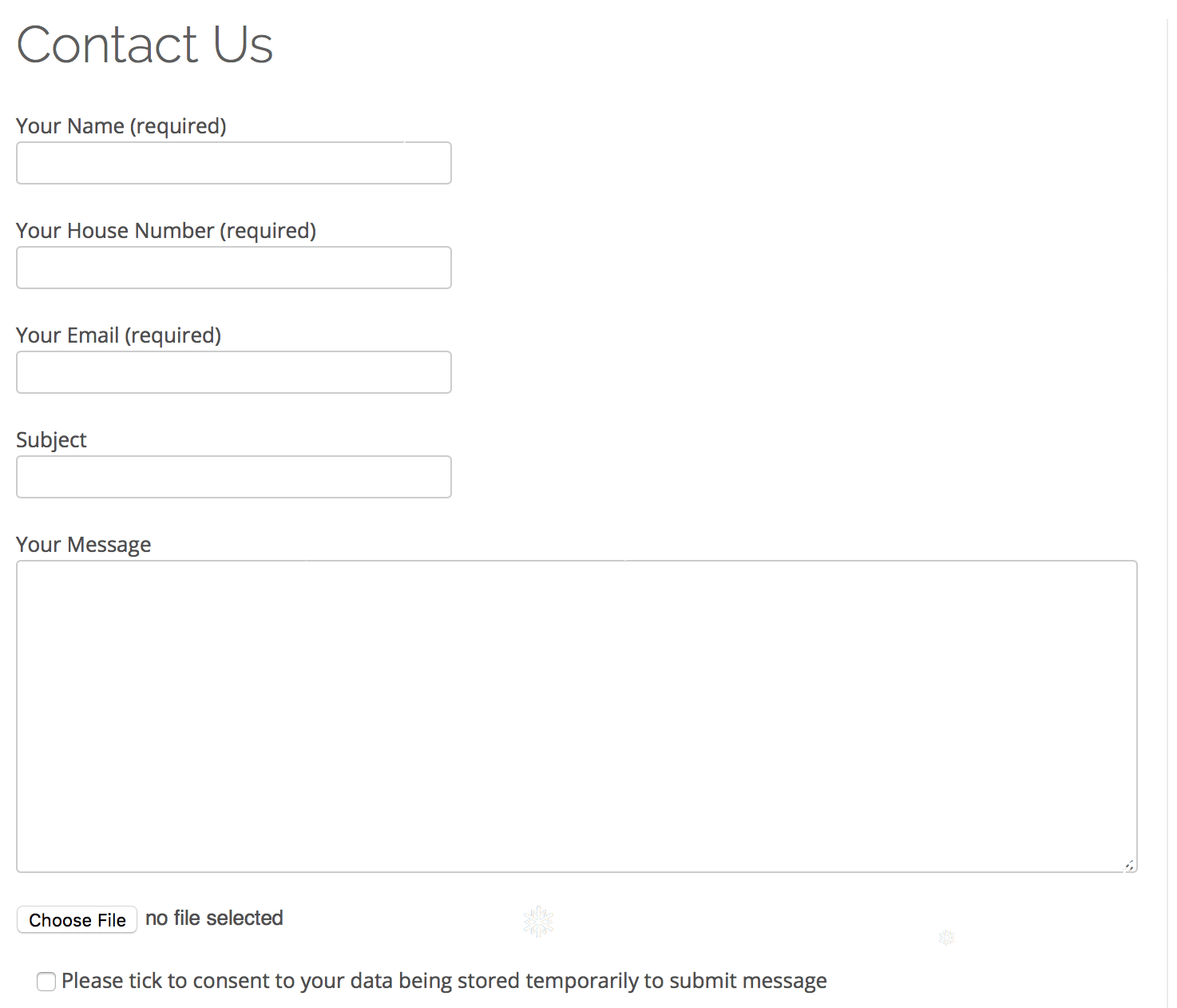The width and height of the screenshot is (1177, 1008).
Task: Click the 'Your Name' label text
Action: [x=70, y=126]
